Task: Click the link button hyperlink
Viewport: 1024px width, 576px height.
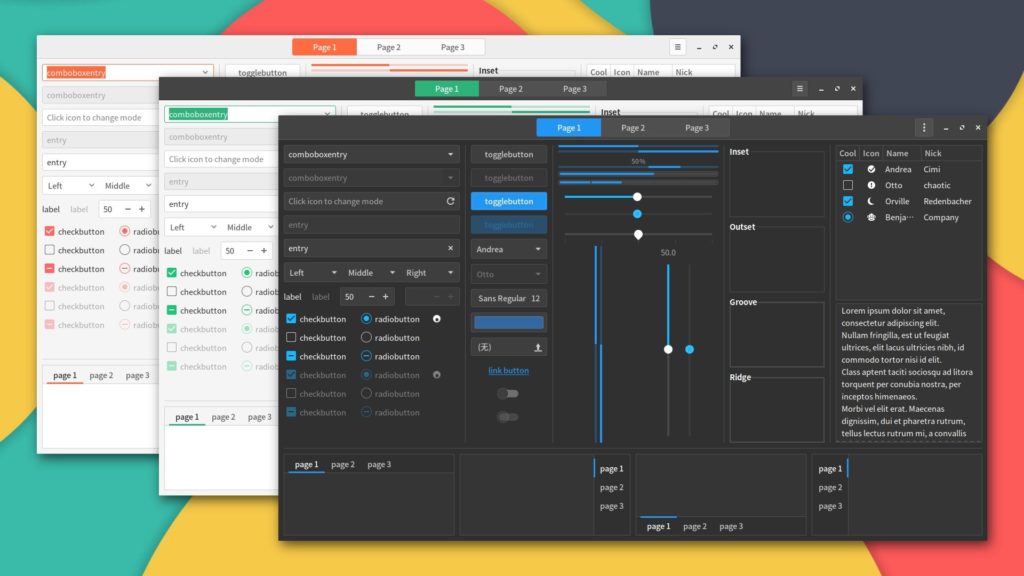Action: 507,368
